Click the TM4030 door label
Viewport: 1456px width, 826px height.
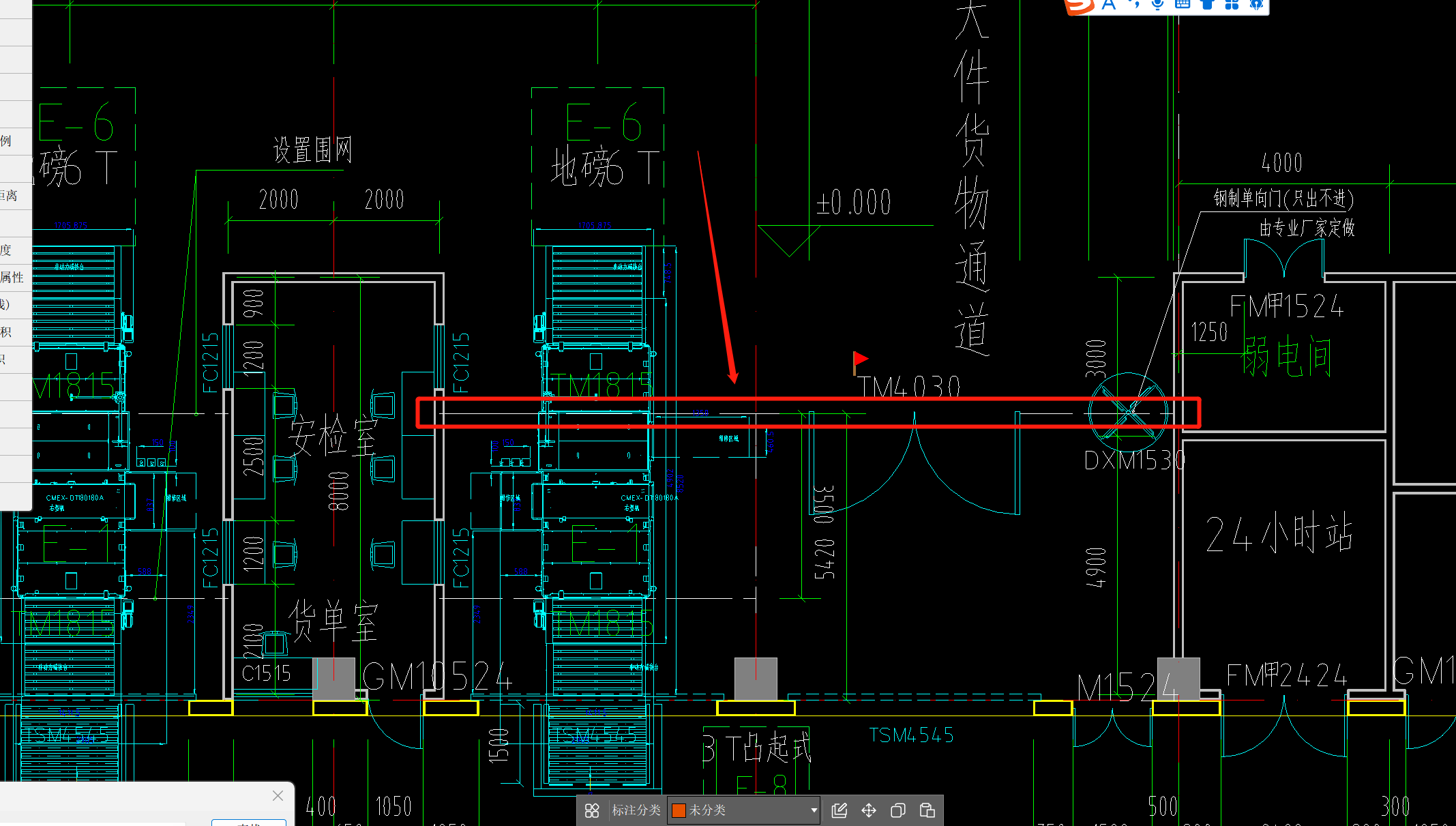coord(909,387)
